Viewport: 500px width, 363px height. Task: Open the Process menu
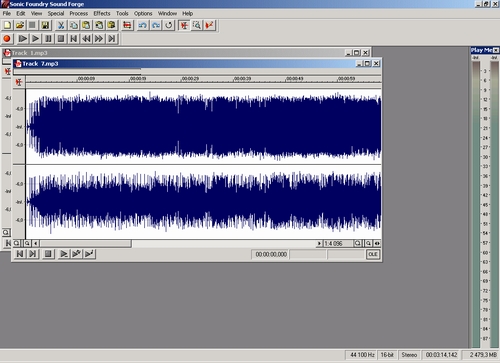click(x=79, y=14)
